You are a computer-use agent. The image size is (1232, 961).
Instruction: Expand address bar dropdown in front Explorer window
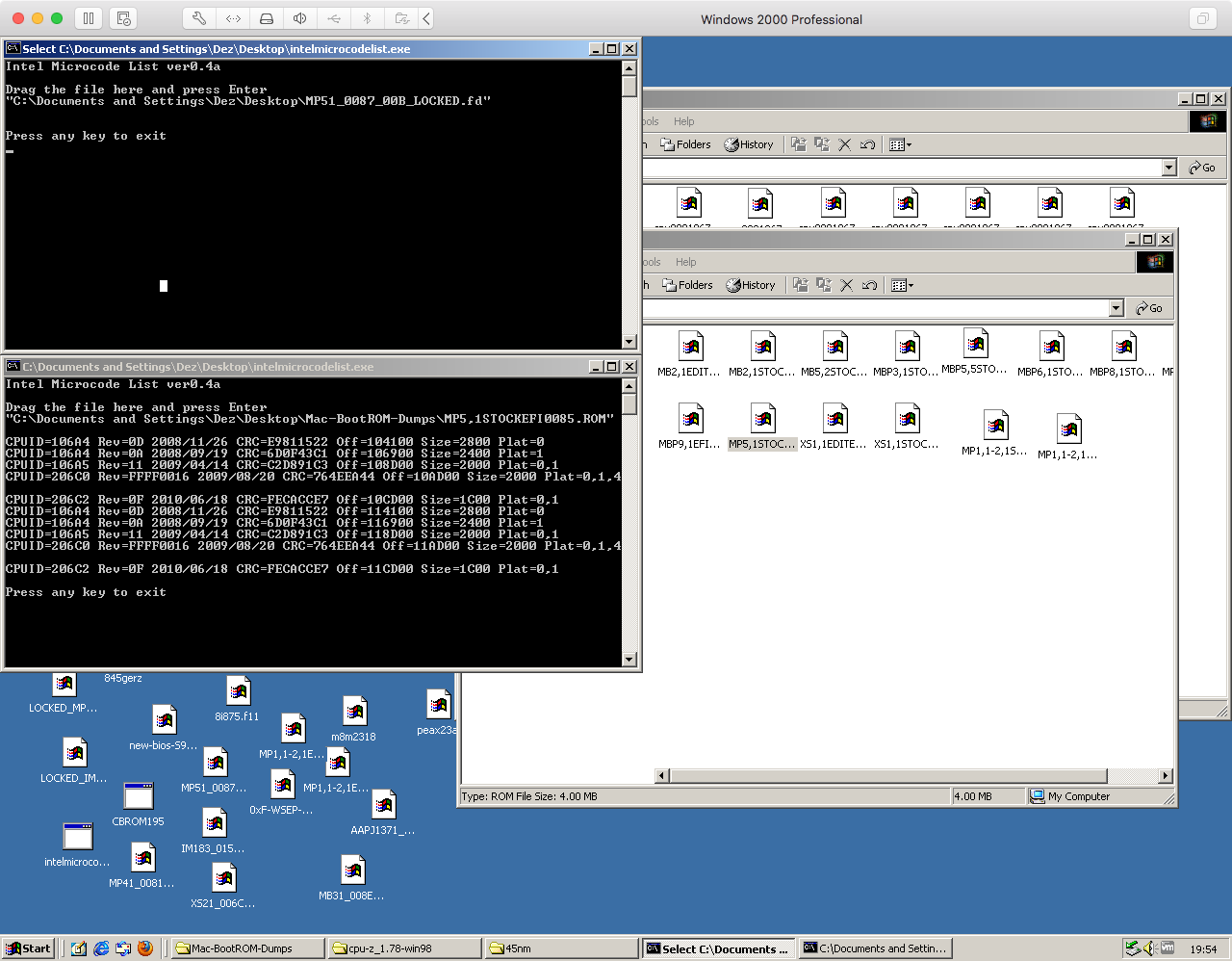coord(1116,308)
